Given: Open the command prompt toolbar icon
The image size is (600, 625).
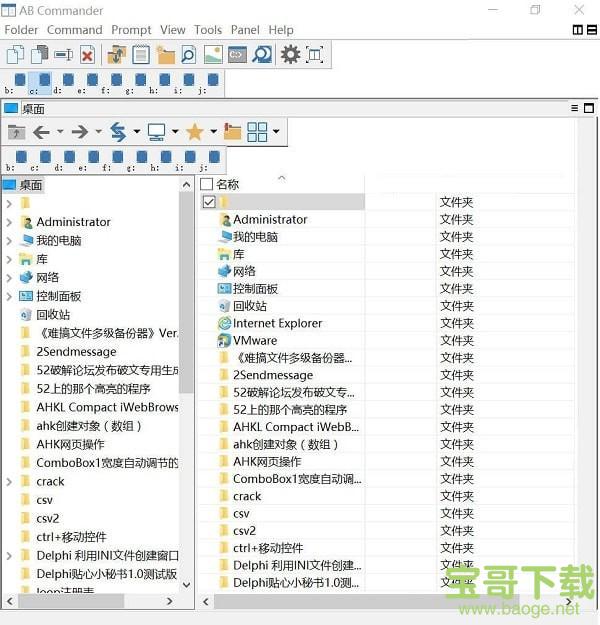Looking at the screenshot, I should point(237,55).
